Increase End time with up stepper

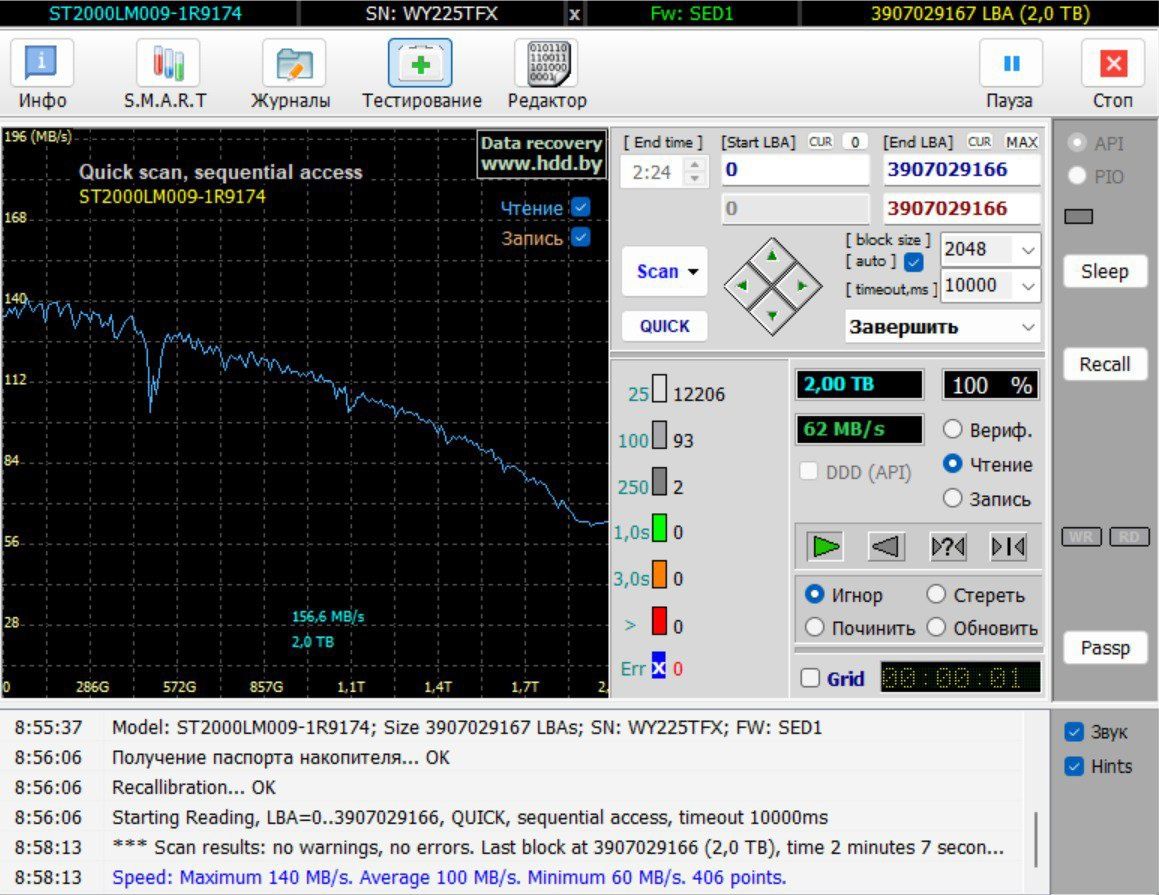(x=694, y=165)
